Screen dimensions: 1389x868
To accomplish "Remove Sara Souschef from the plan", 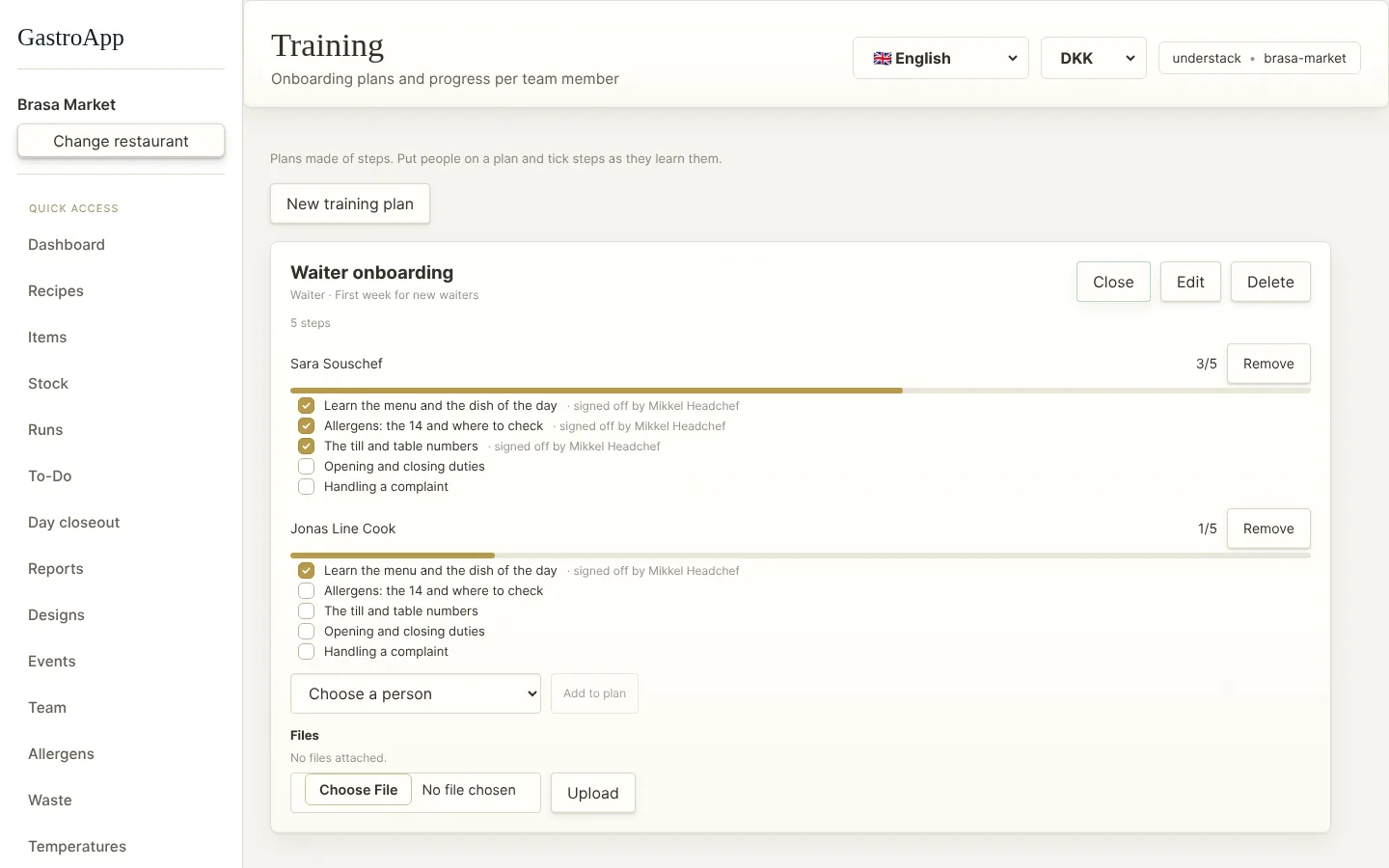I will [1268, 364].
